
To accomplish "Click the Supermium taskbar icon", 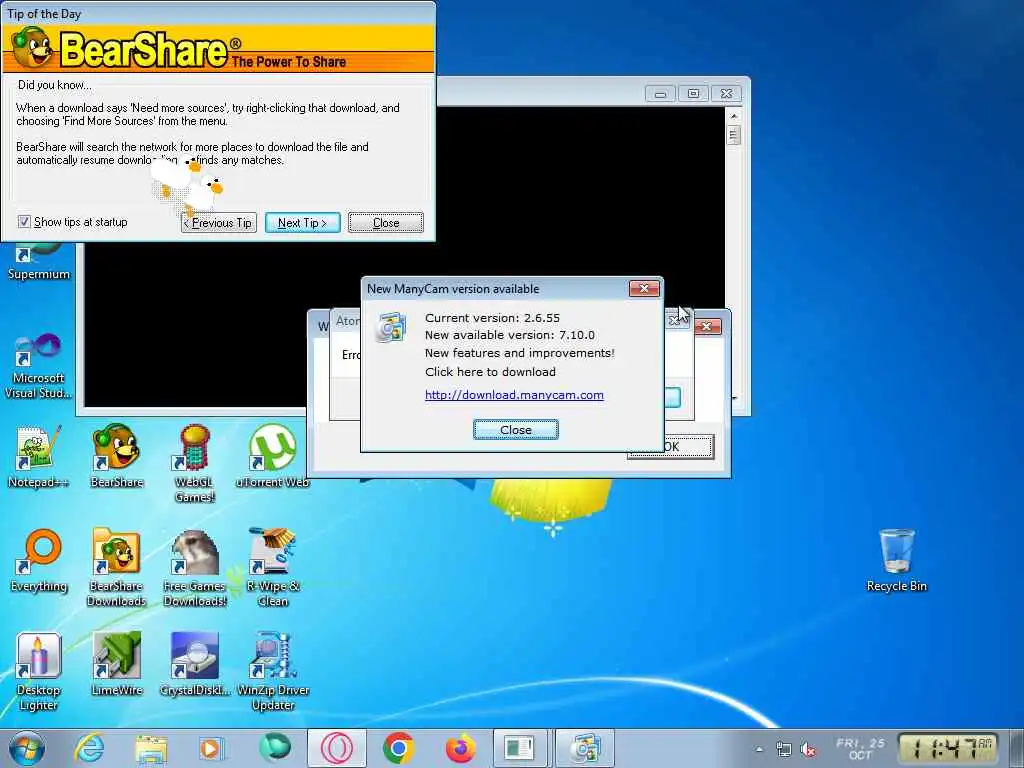I will tap(275, 748).
